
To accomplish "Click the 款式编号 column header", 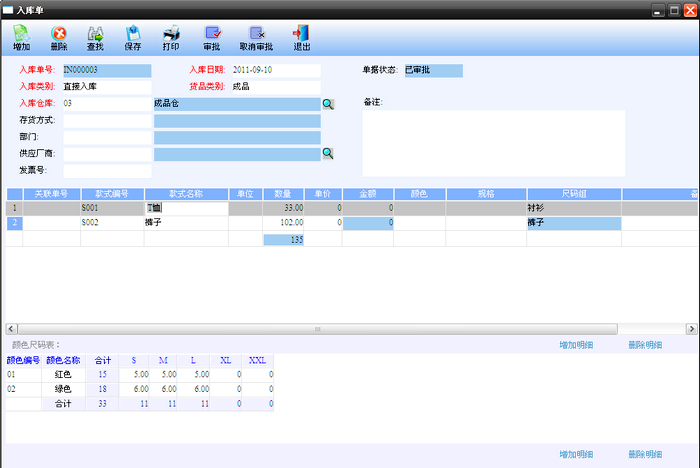I will 112,194.
